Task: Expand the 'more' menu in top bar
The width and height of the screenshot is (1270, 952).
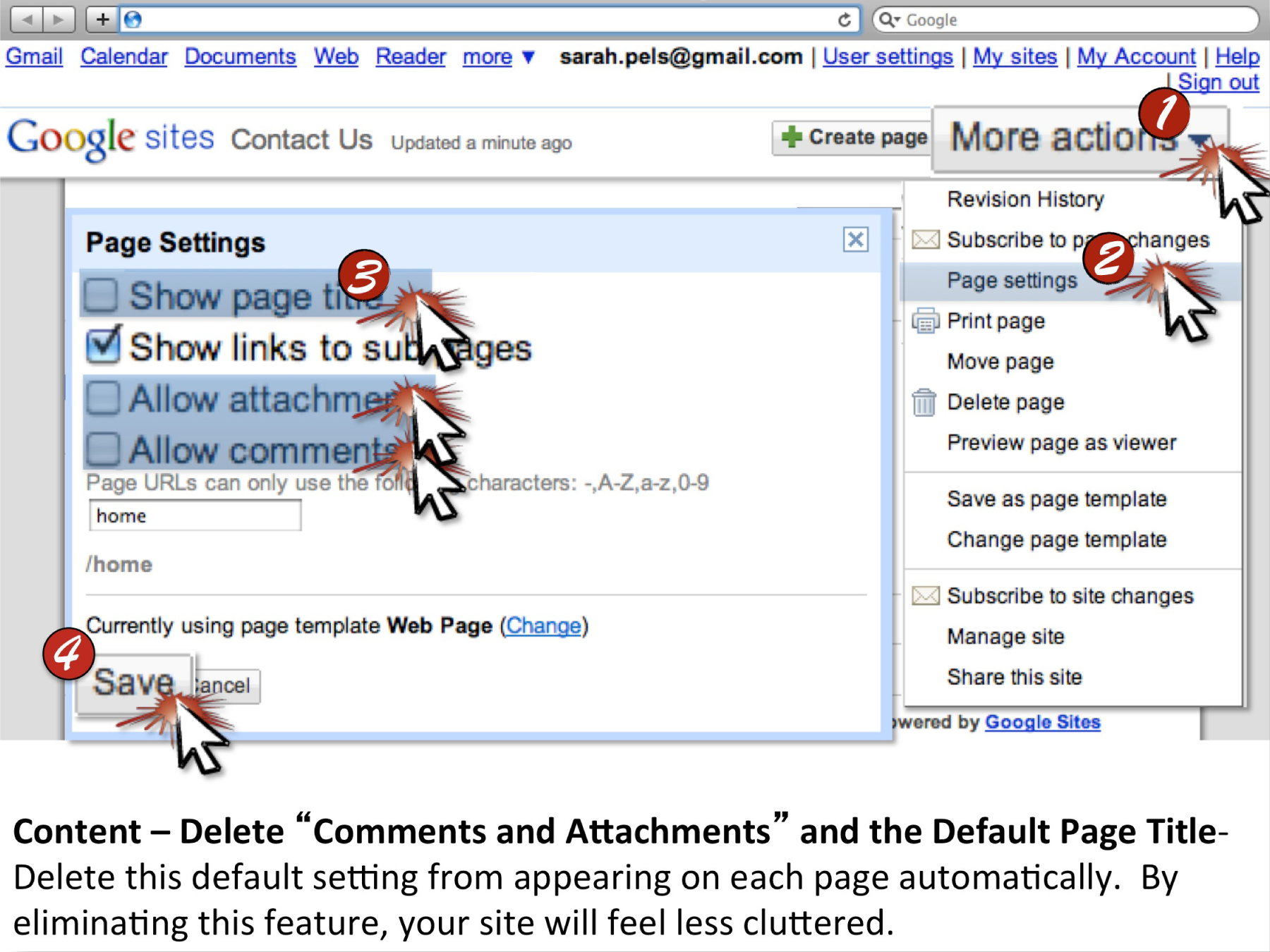Action: (498, 56)
